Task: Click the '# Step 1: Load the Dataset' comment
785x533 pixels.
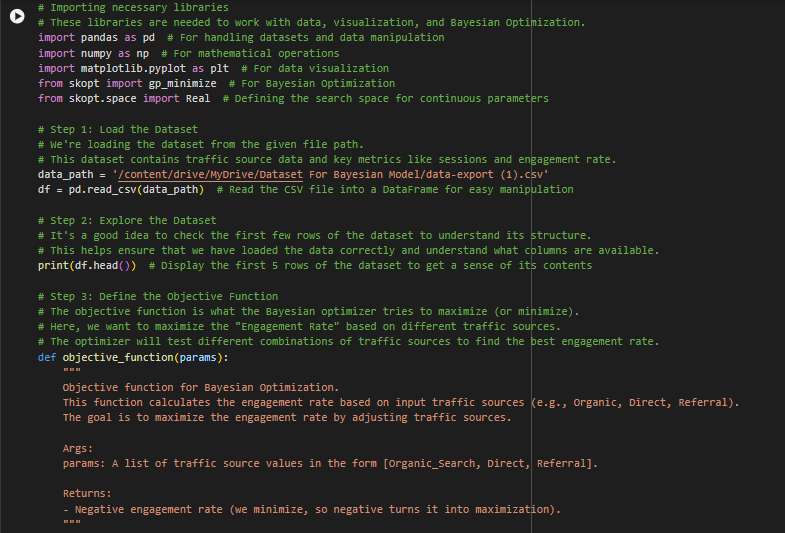Action: click(x=118, y=129)
